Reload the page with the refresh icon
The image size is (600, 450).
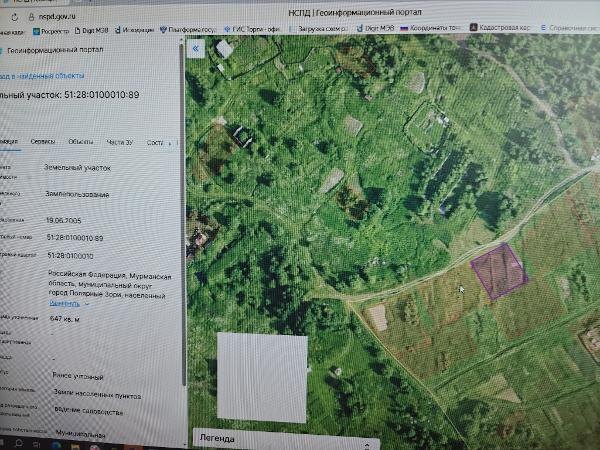point(15,17)
